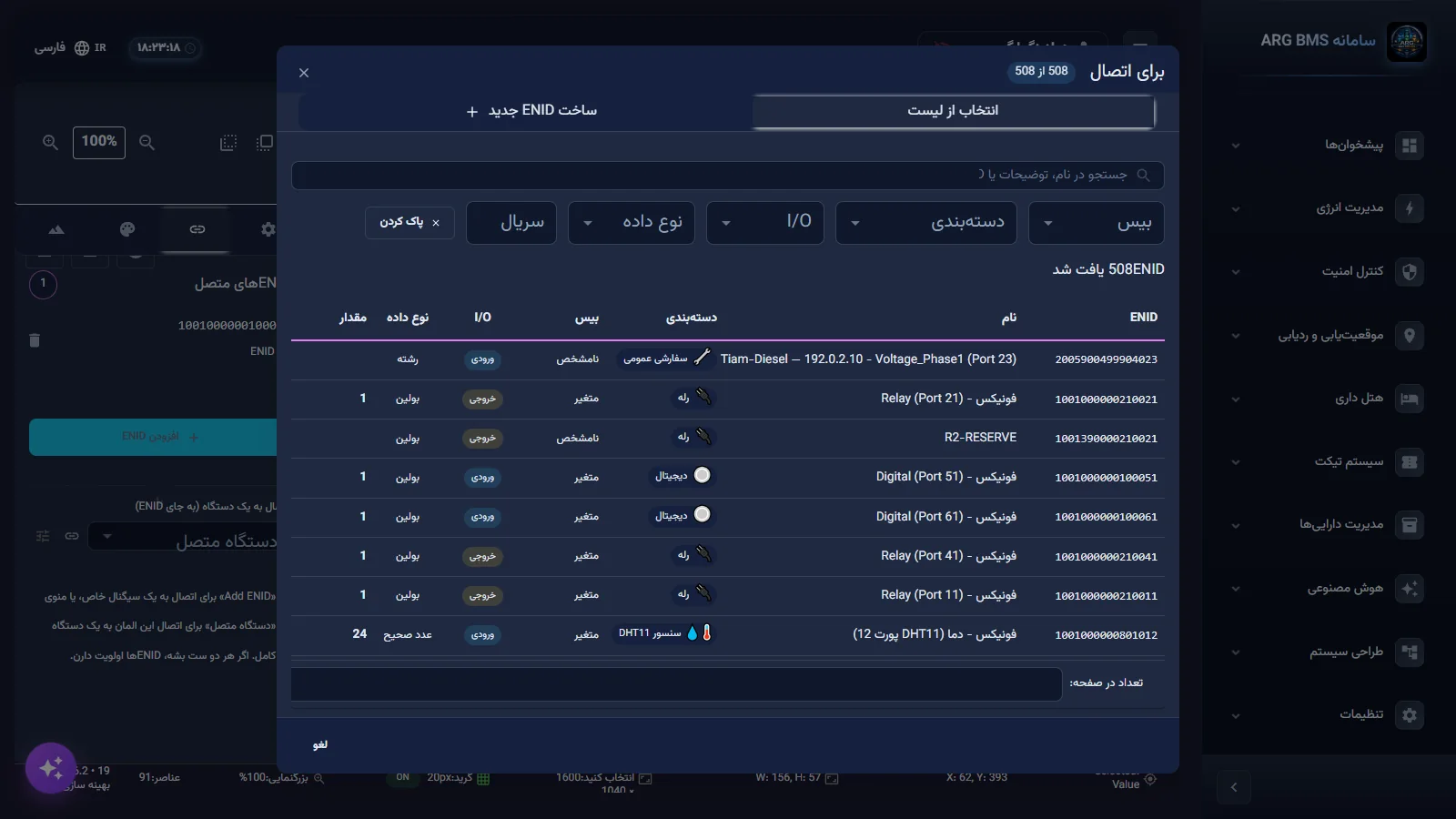Expand the پیشخوان‌ها sidebar menu
This screenshot has width=1456, height=819.
pyautogui.click(x=1327, y=146)
